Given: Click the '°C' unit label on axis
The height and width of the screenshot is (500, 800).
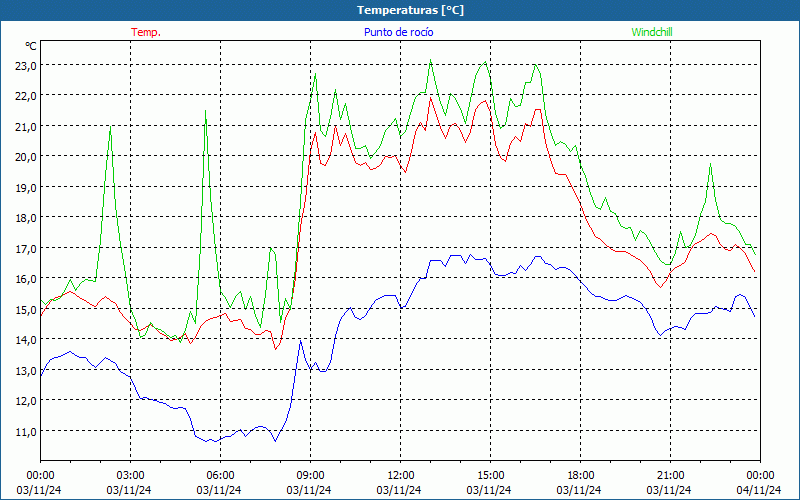Looking at the screenshot, I should click(x=31, y=46).
